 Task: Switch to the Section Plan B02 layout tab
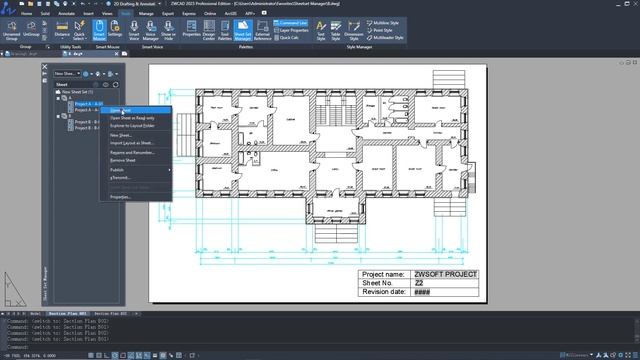(110, 314)
